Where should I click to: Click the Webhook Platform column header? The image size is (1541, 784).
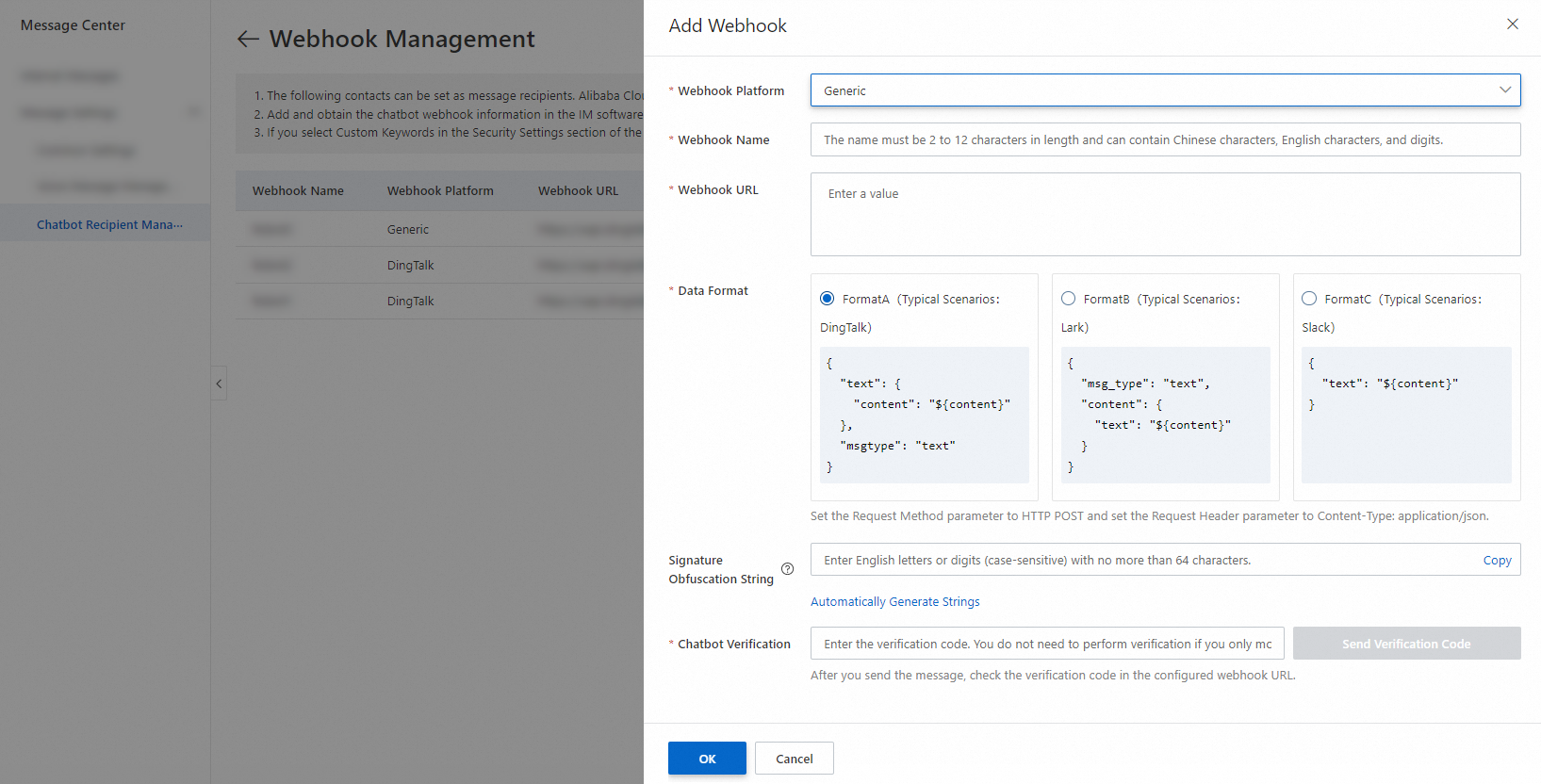pyautogui.click(x=440, y=190)
